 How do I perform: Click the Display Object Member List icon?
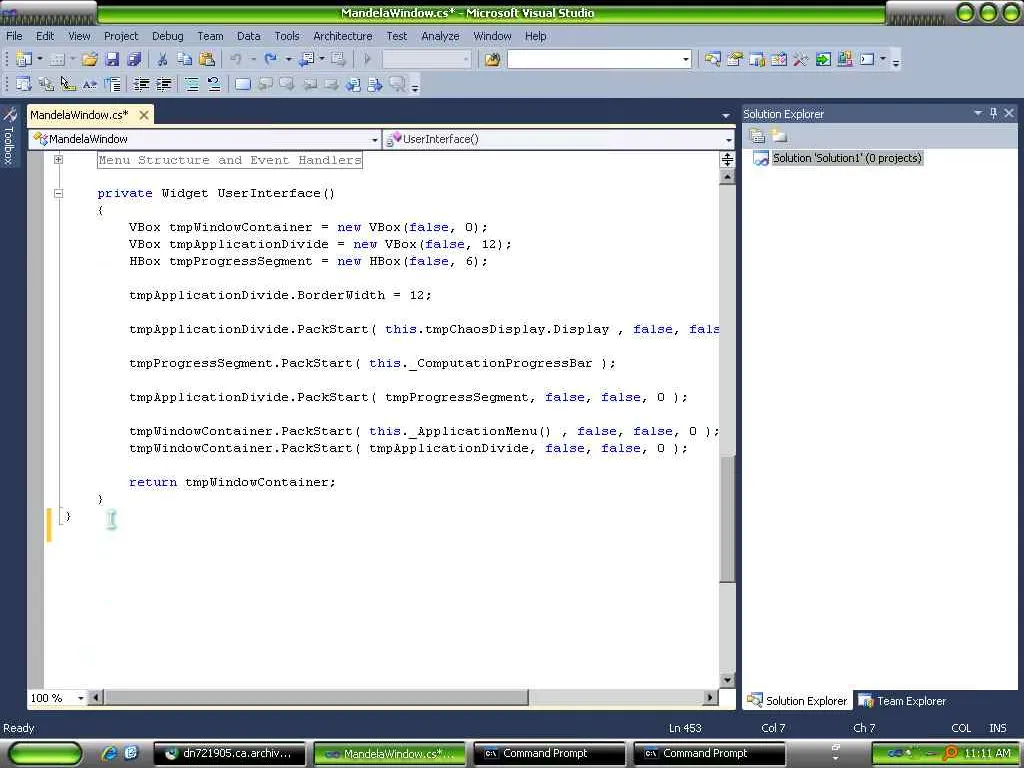coord(24,84)
